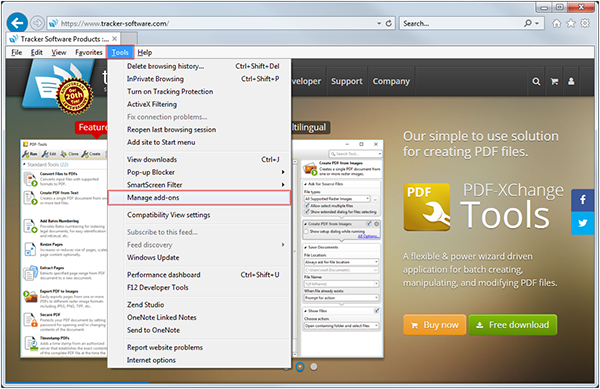This screenshot has height=389, width=600.
Task: Open the browser settings gear icon
Action: pyautogui.click(x=585, y=23)
